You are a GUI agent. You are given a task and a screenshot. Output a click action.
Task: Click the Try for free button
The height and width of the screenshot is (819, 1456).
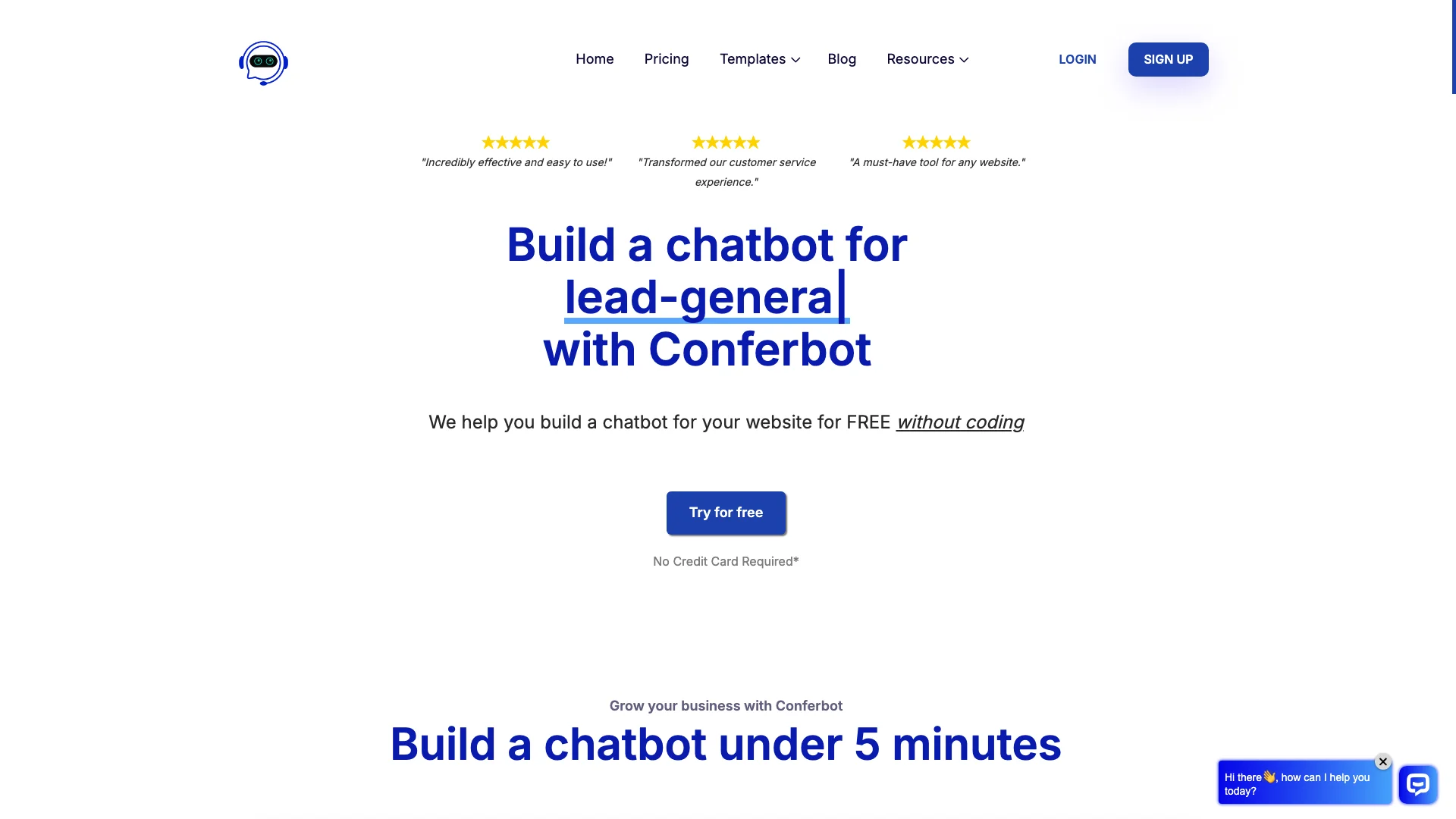[726, 512]
